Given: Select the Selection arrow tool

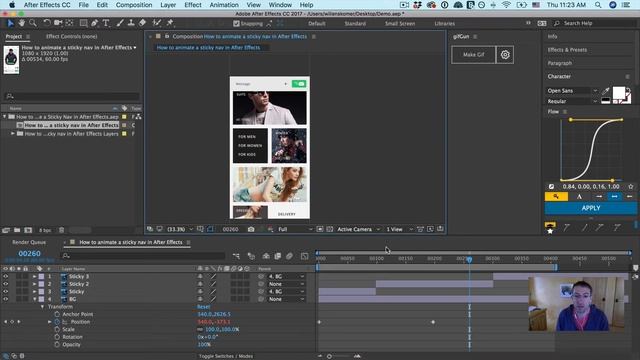Looking at the screenshot, I should [x=10, y=23].
